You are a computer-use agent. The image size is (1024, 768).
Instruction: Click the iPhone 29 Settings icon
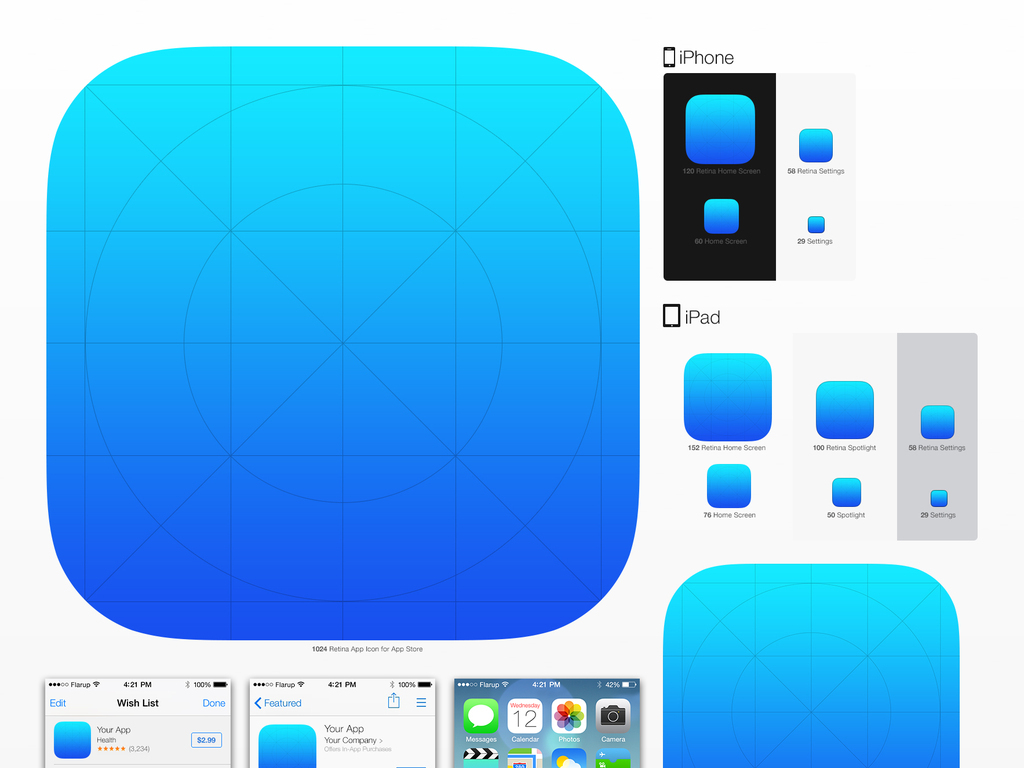(x=816, y=225)
